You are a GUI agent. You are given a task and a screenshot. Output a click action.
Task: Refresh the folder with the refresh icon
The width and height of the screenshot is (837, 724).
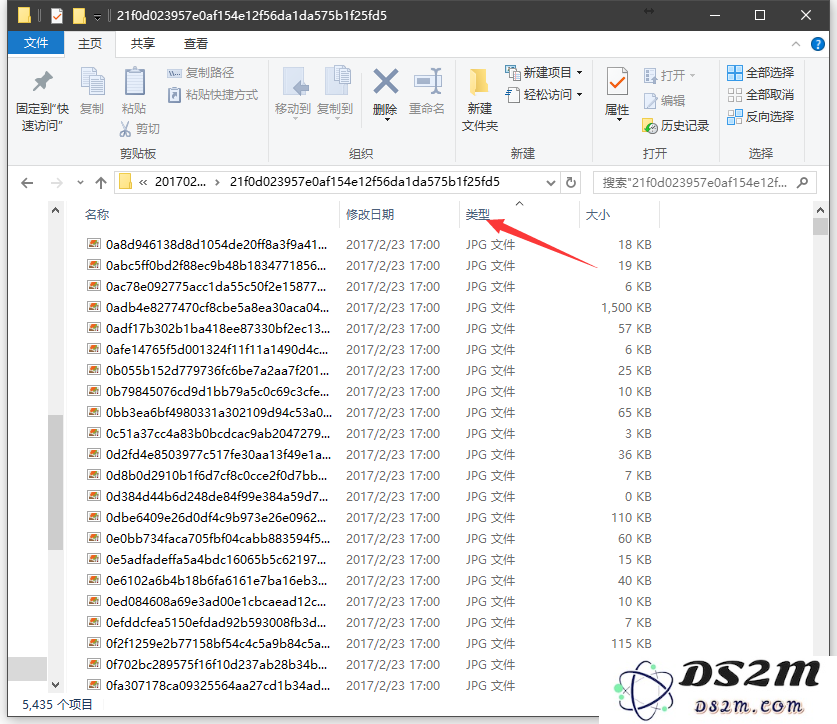click(571, 183)
